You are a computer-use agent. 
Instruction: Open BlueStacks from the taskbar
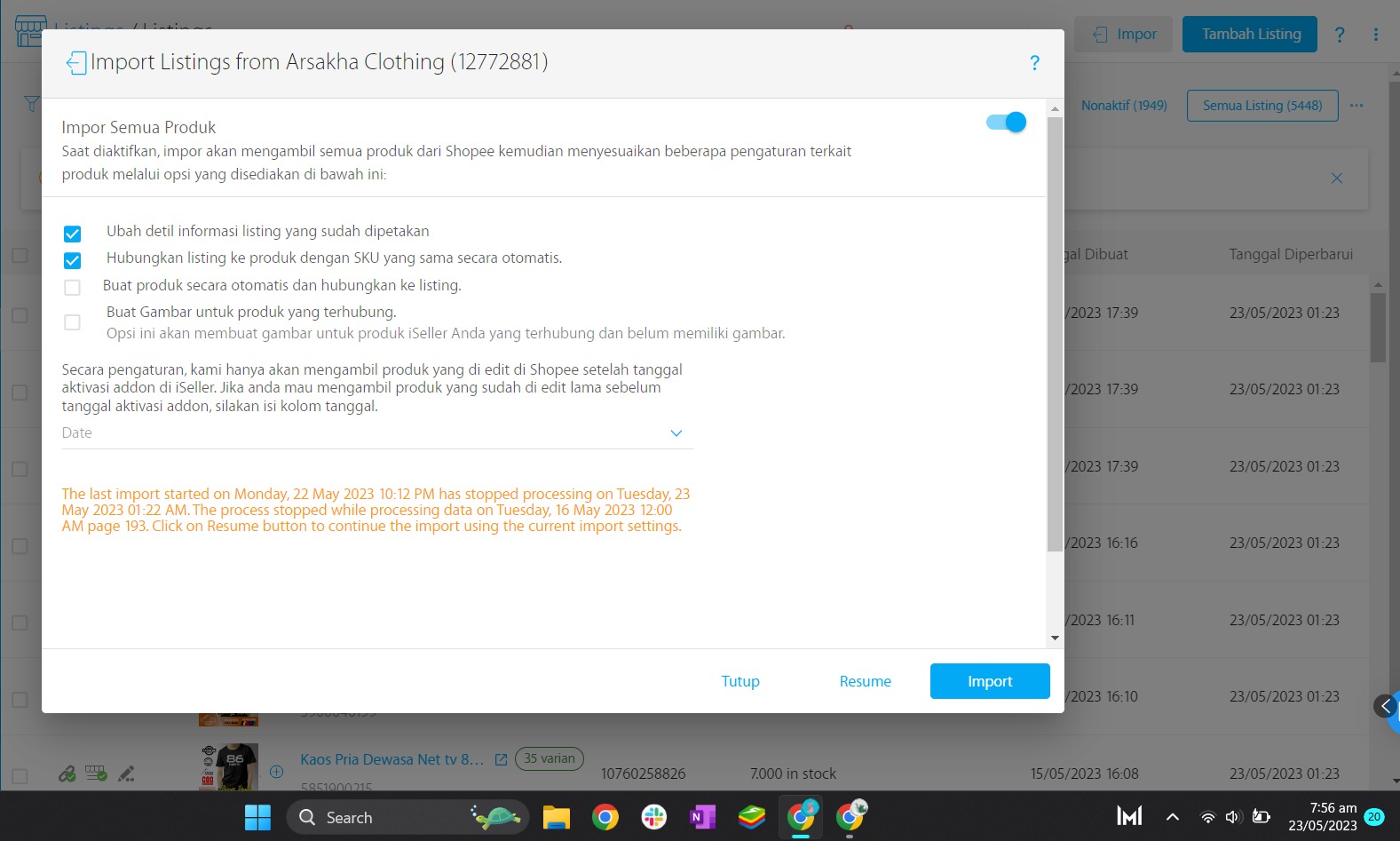point(751,817)
